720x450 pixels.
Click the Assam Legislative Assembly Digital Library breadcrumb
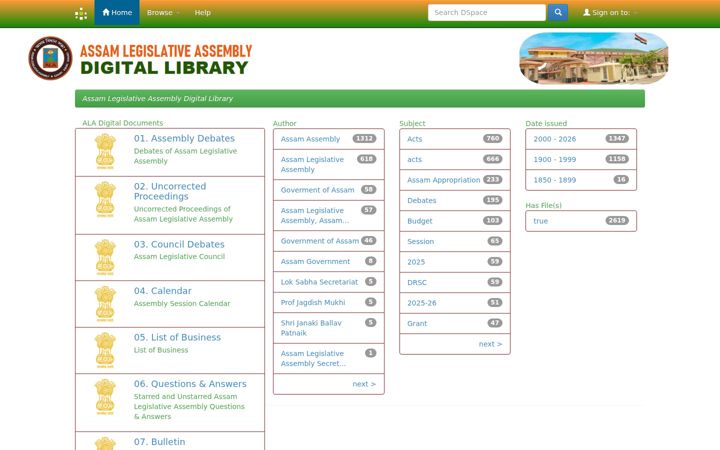(158, 98)
